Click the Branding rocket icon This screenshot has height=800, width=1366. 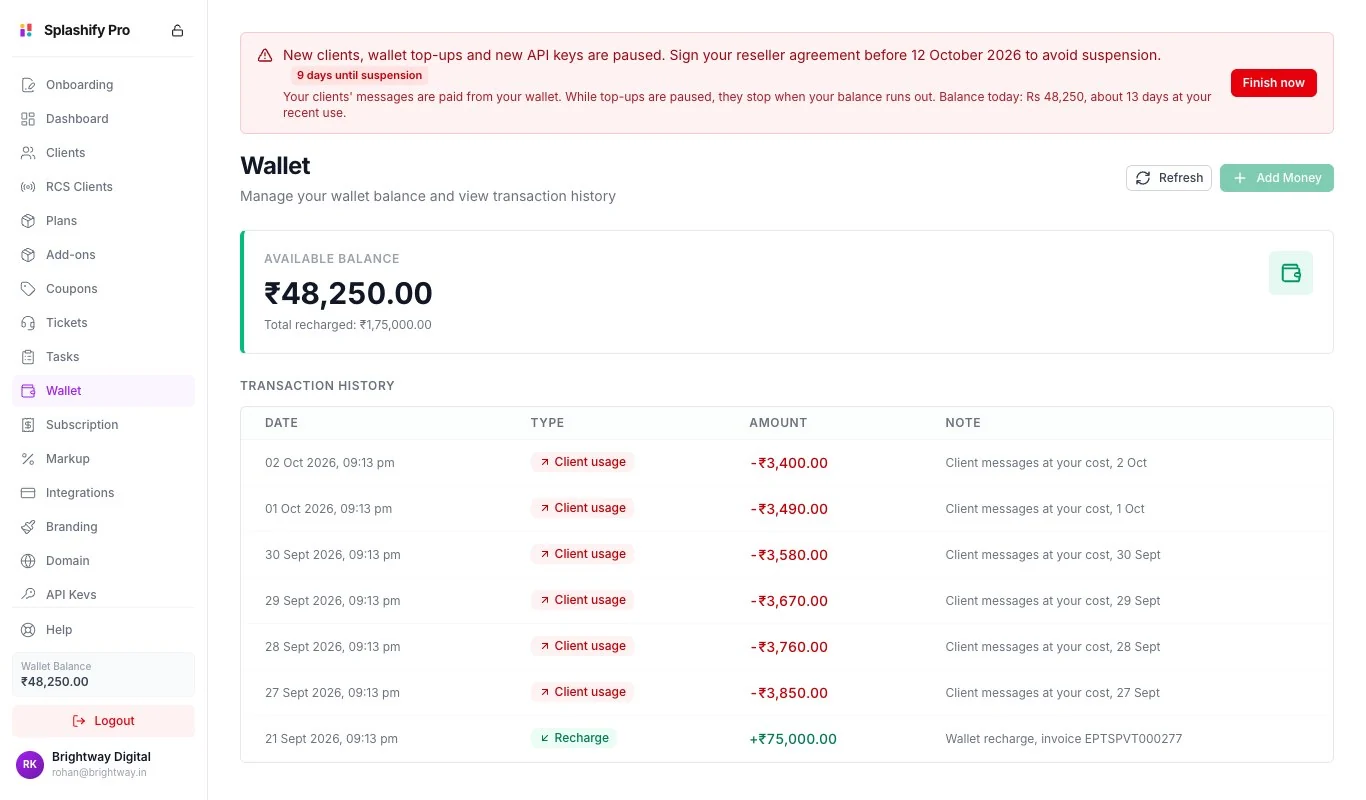28,527
